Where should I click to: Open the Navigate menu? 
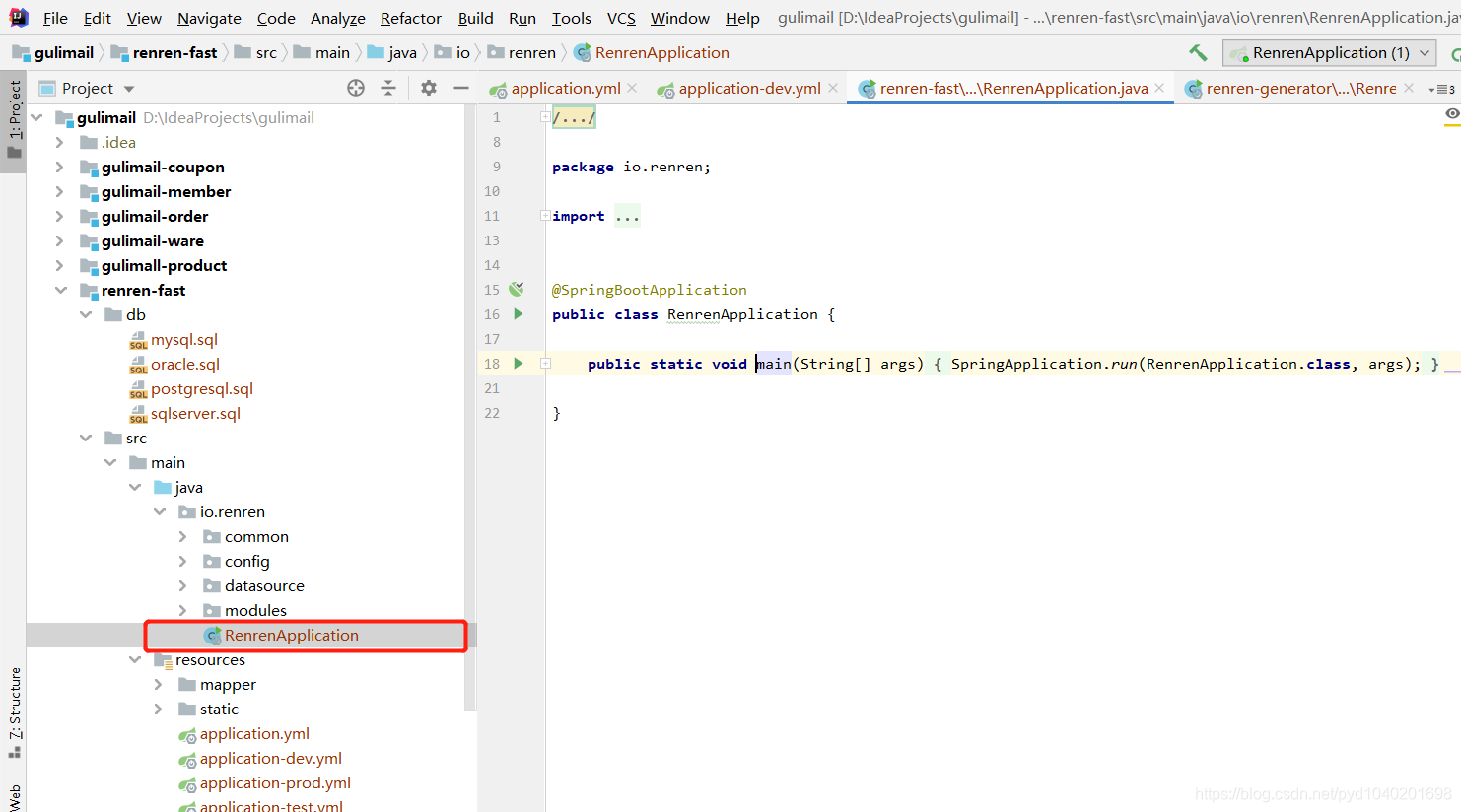tap(209, 18)
